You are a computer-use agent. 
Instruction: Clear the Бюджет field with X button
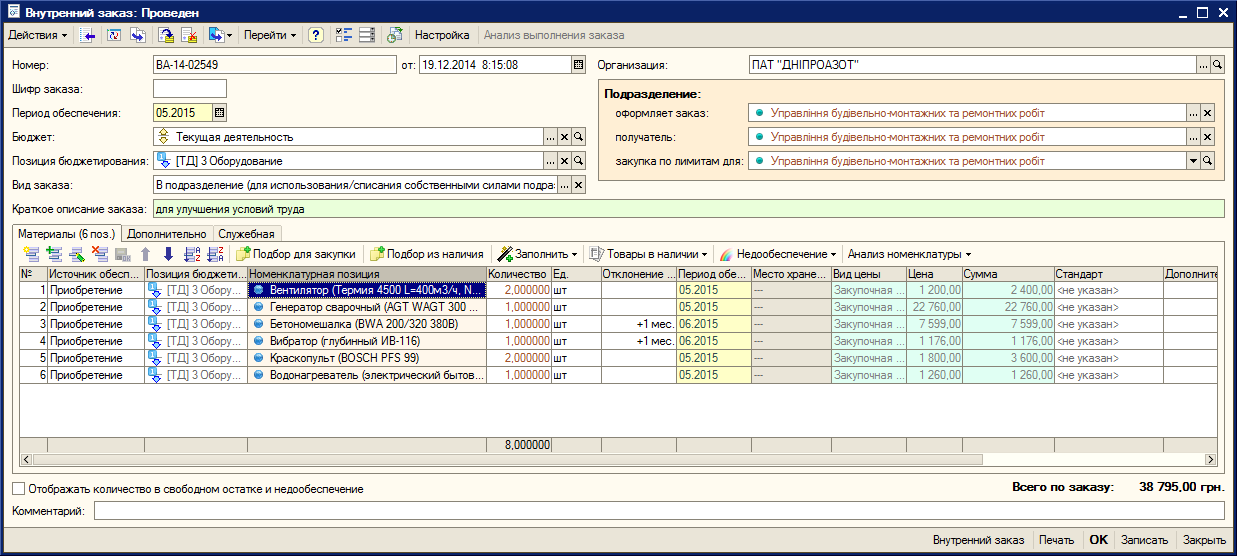(x=564, y=137)
